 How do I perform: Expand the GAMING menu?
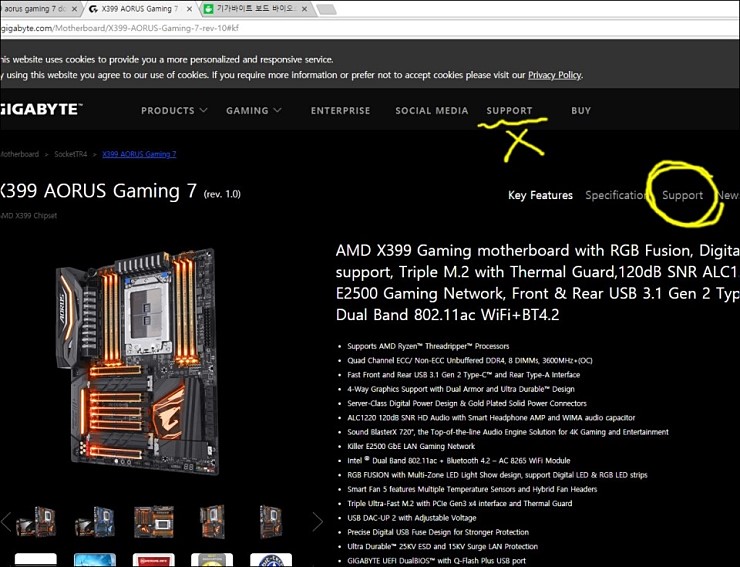coord(253,110)
